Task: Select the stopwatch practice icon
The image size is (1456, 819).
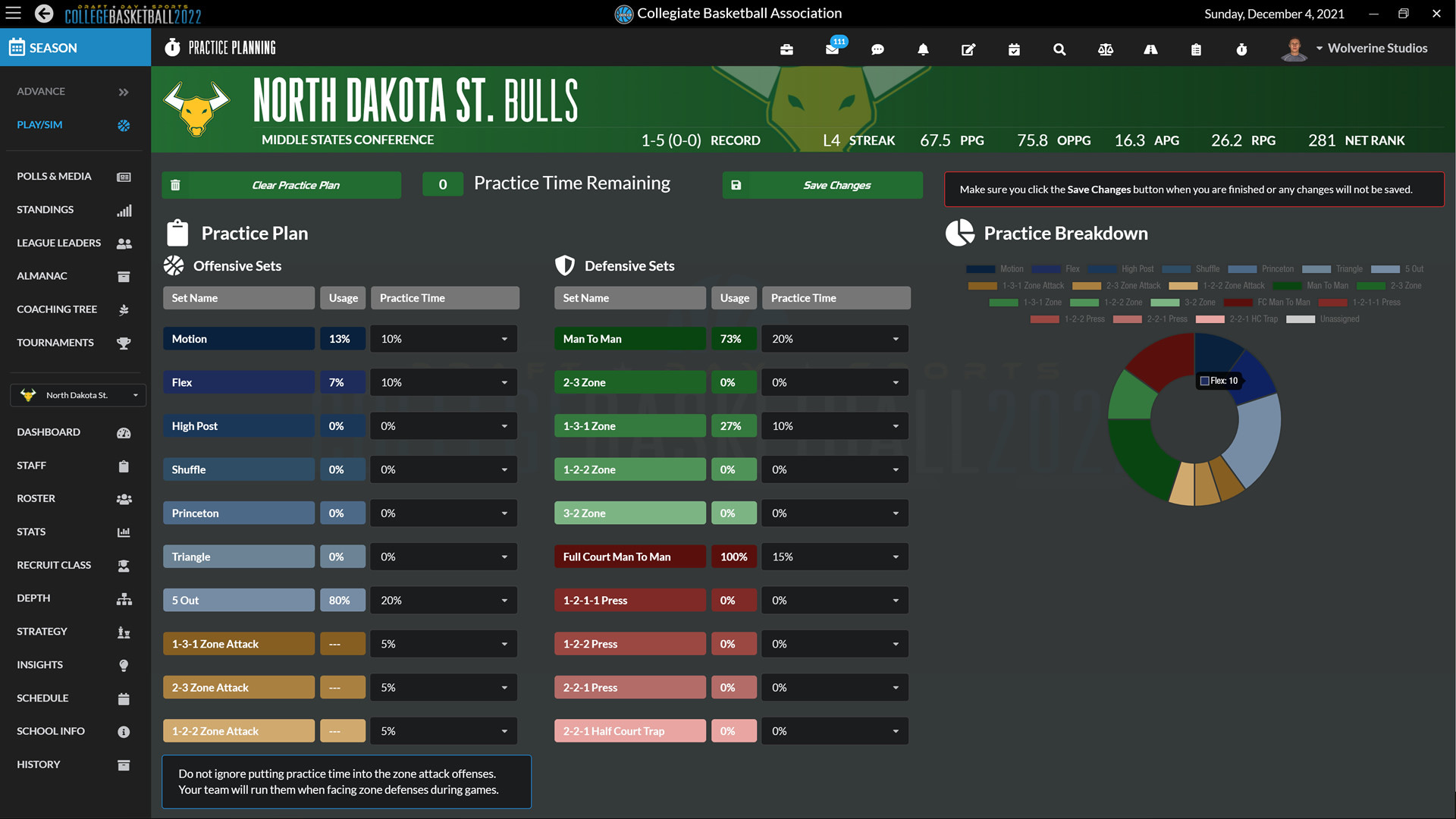Action: [x=1241, y=49]
